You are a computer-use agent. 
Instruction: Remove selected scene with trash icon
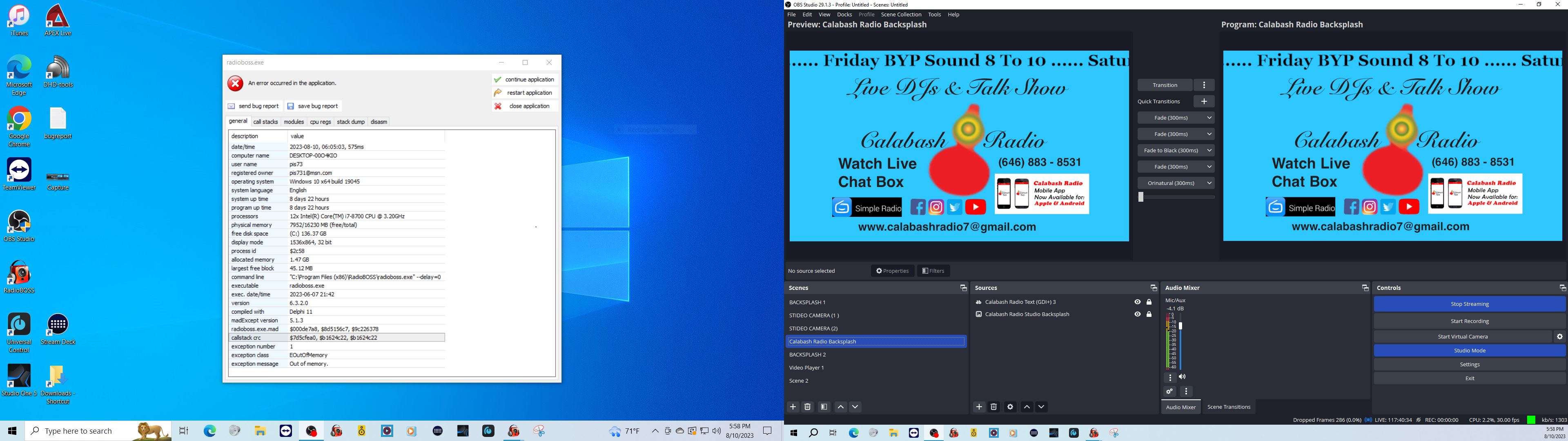808,407
